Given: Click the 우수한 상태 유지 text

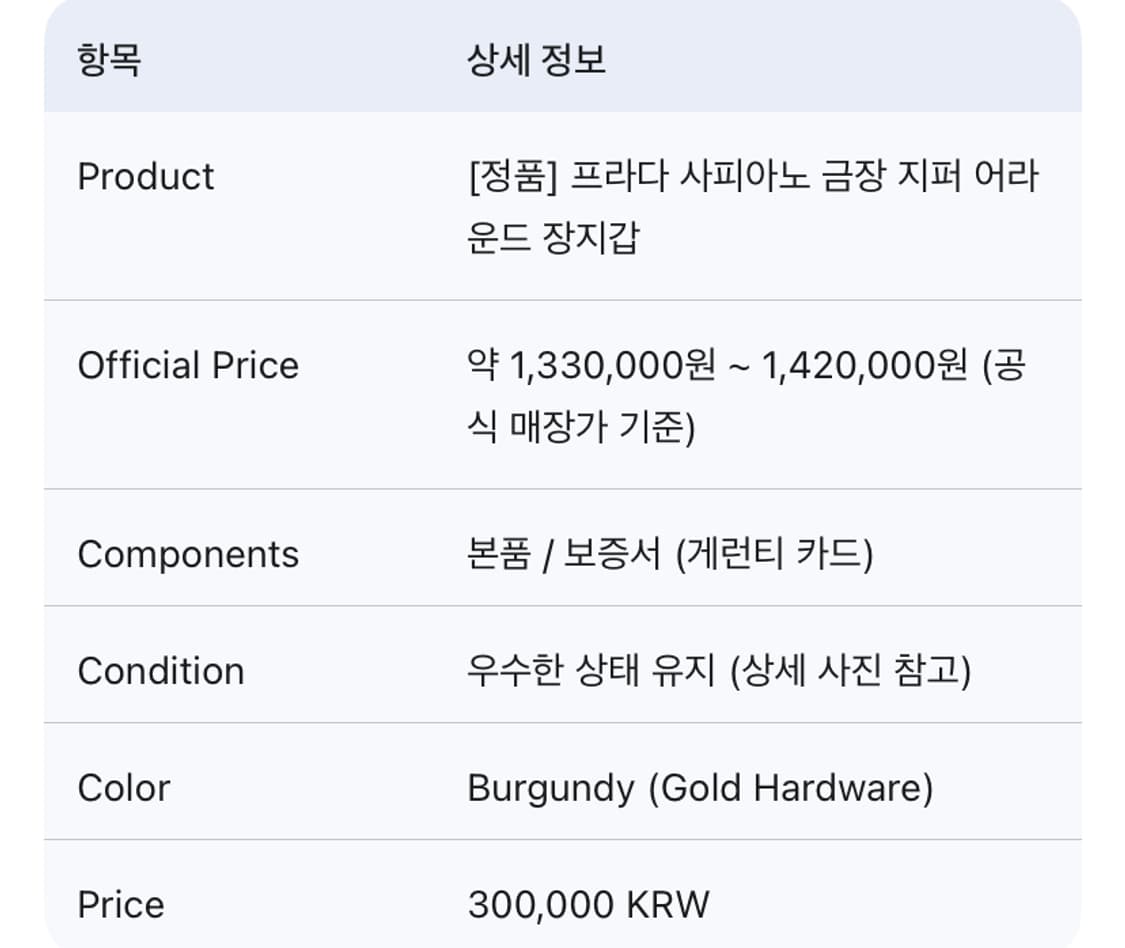Looking at the screenshot, I should 591,671.
